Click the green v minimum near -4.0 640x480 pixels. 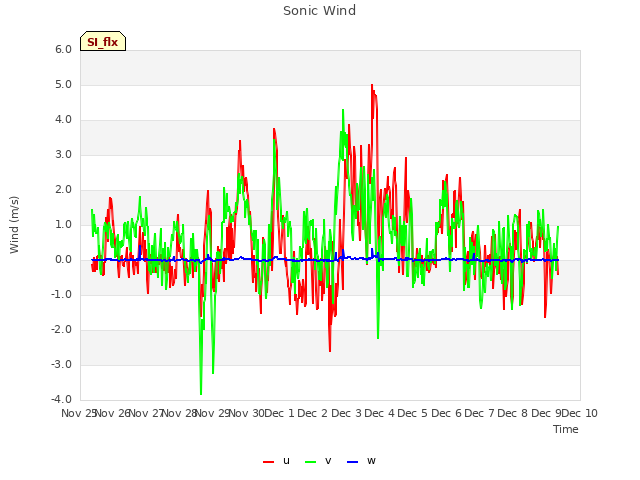[201, 394]
